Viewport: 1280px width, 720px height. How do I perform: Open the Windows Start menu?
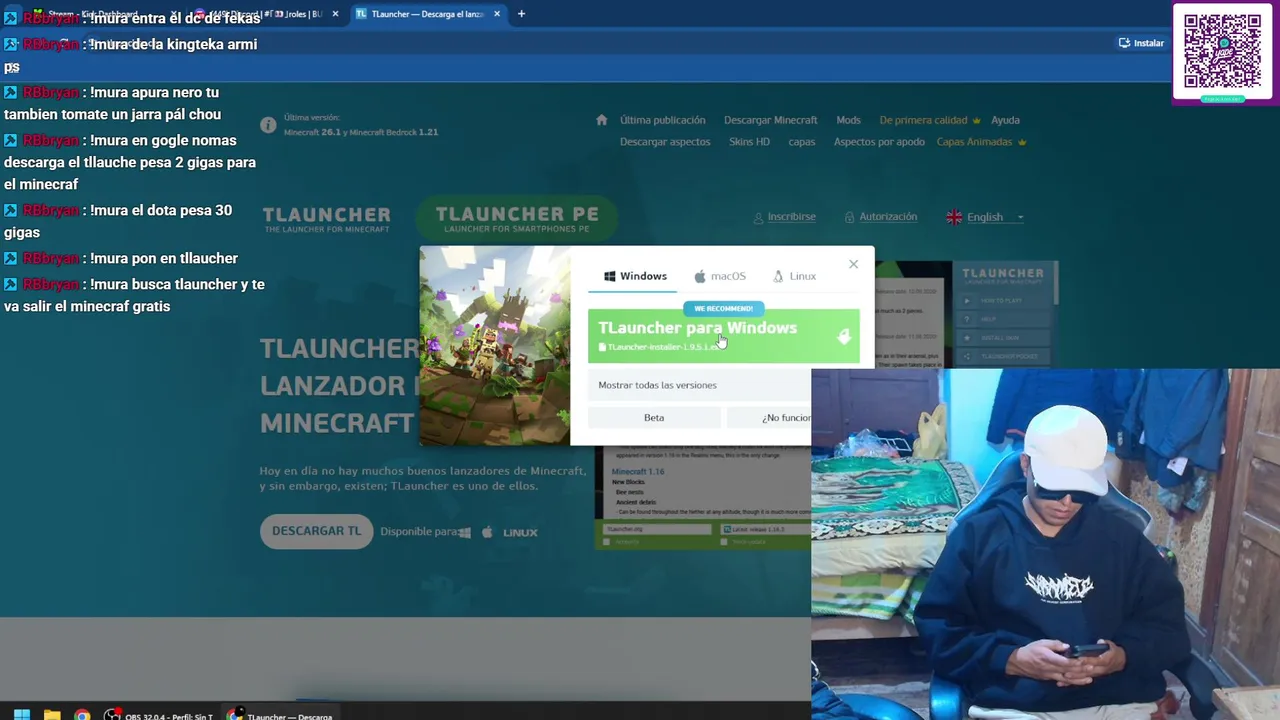21,715
